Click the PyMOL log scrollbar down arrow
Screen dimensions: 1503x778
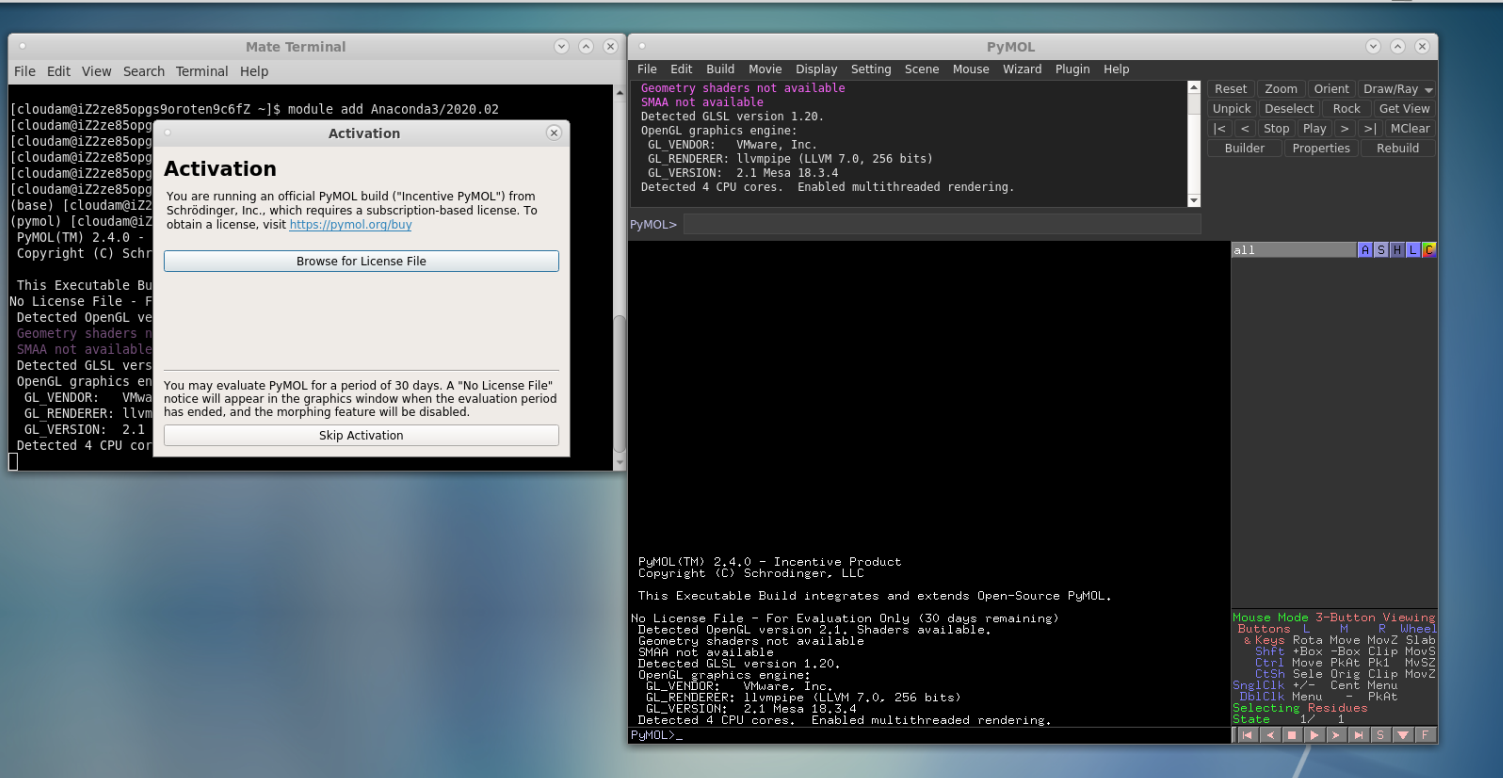(1193, 201)
